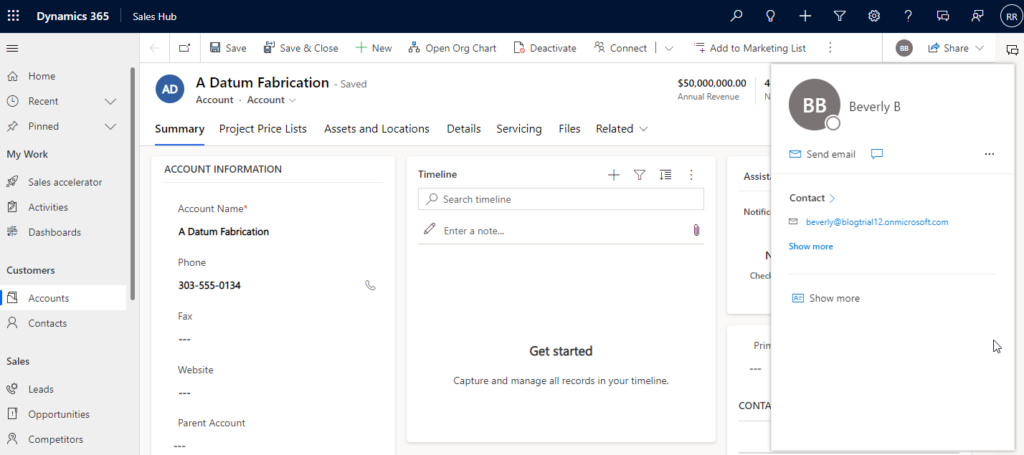
Task: Open the Assistant lightbulb icon
Action: (771, 16)
